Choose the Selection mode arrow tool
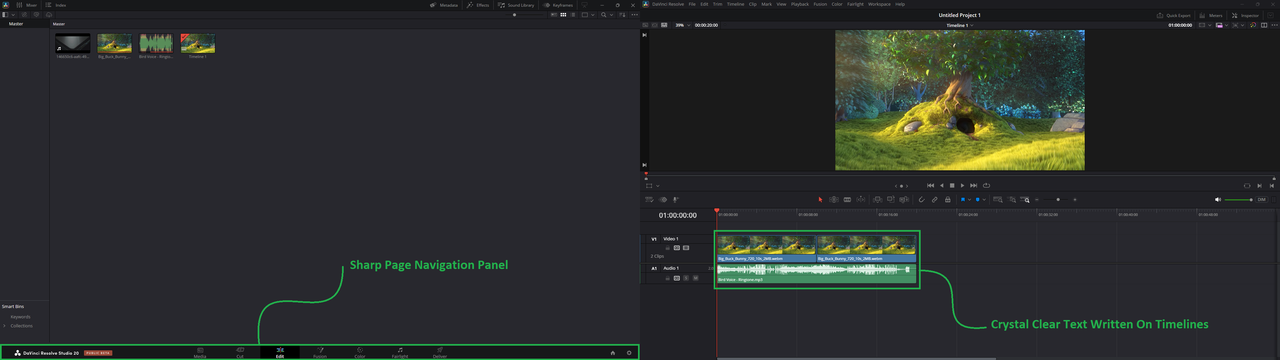The image size is (1280, 360). (x=820, y=199)
